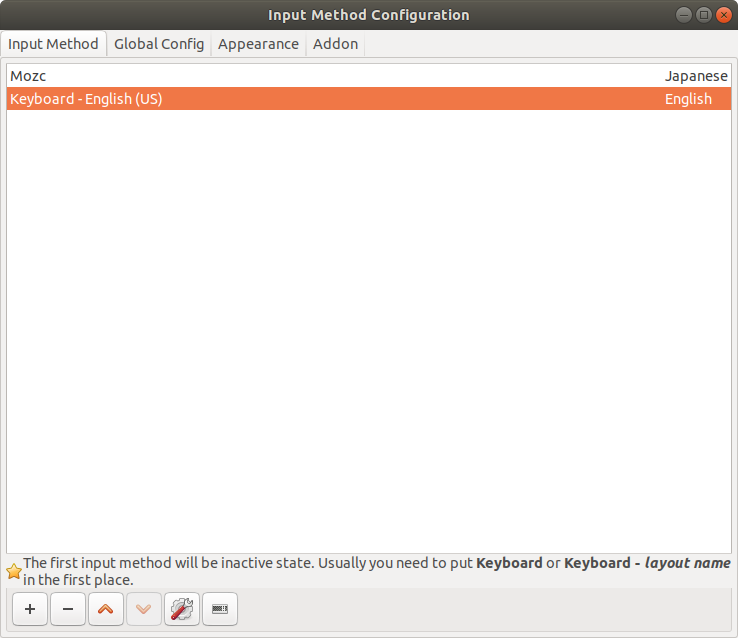Image resolution: width=738 pixels, height=638 pixels.
Task: Minimize the Input Method Configuration window
Action: [x=683, y=15]
